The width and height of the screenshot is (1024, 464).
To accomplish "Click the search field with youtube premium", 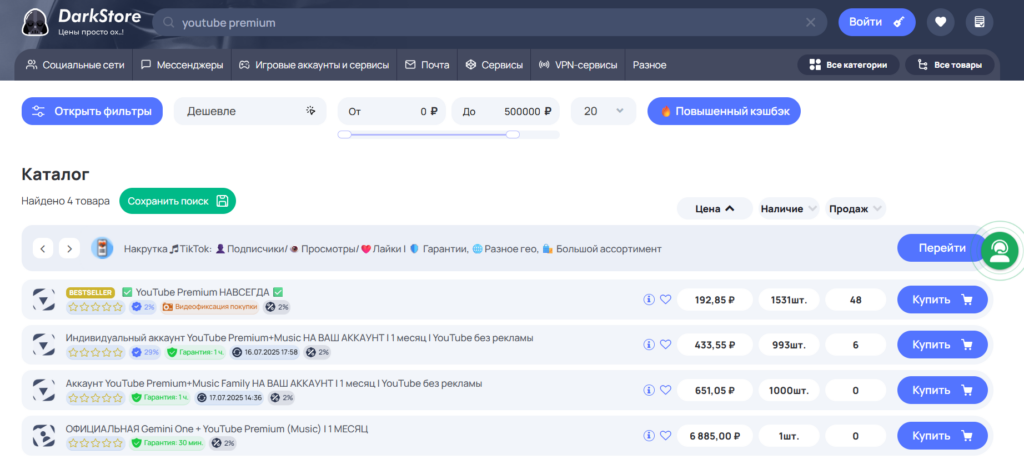I will point(485,23).
